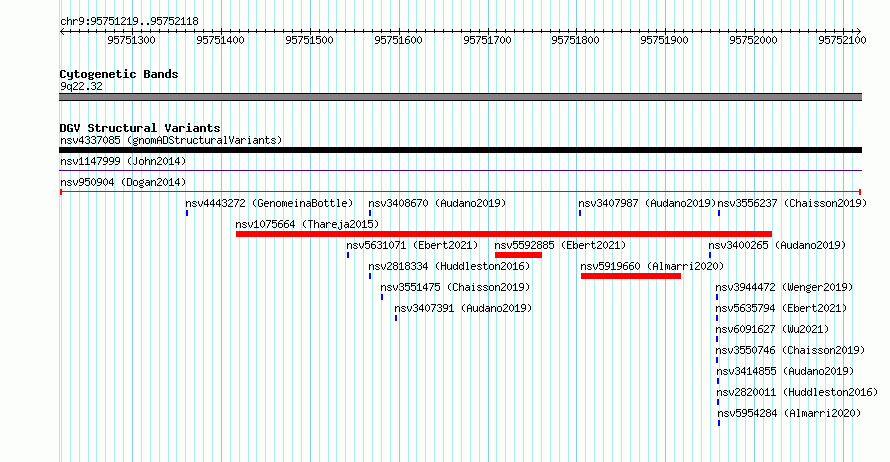Viewport: 890px width, 462px height.
Task: Click the 95752000 ruler coordinate
Action: coord(754,40)
